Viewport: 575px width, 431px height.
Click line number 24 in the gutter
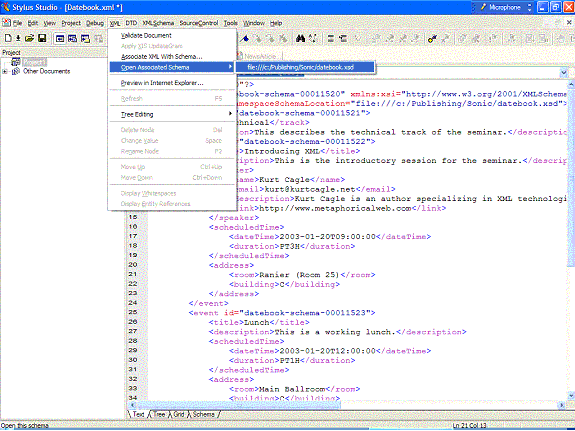coord(133,303)
